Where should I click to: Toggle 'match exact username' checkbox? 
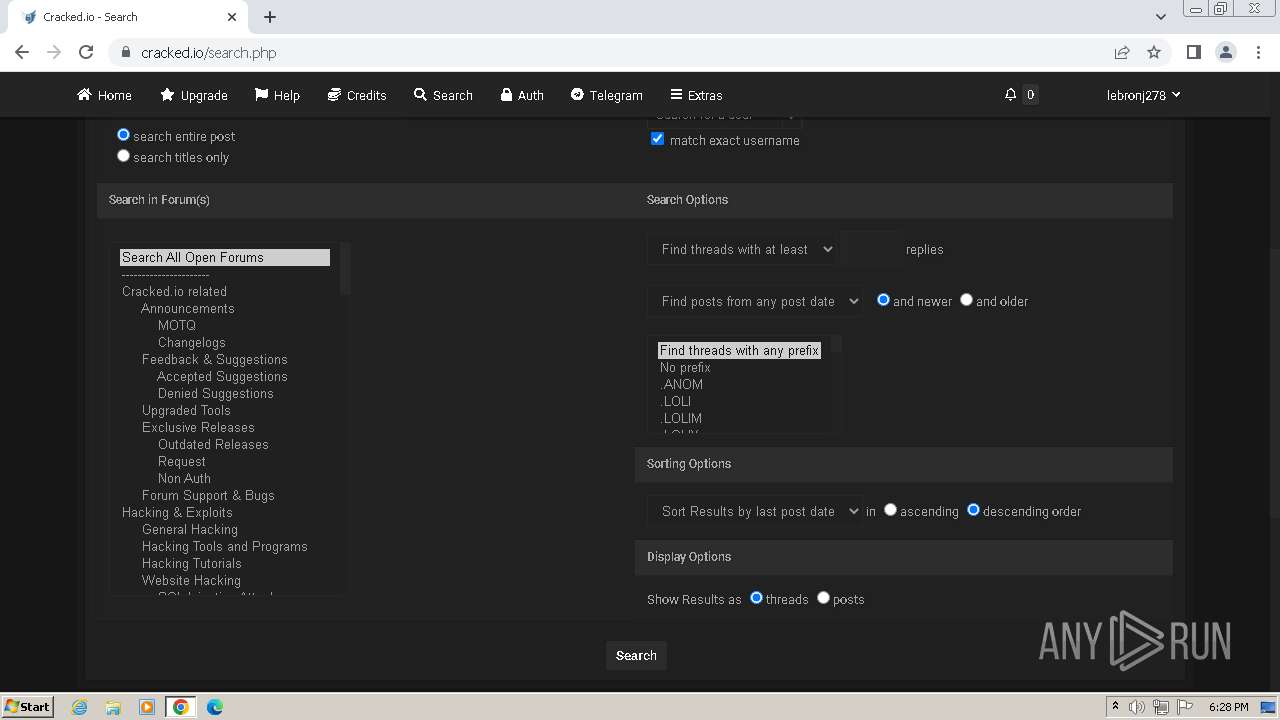pos(657,139)
